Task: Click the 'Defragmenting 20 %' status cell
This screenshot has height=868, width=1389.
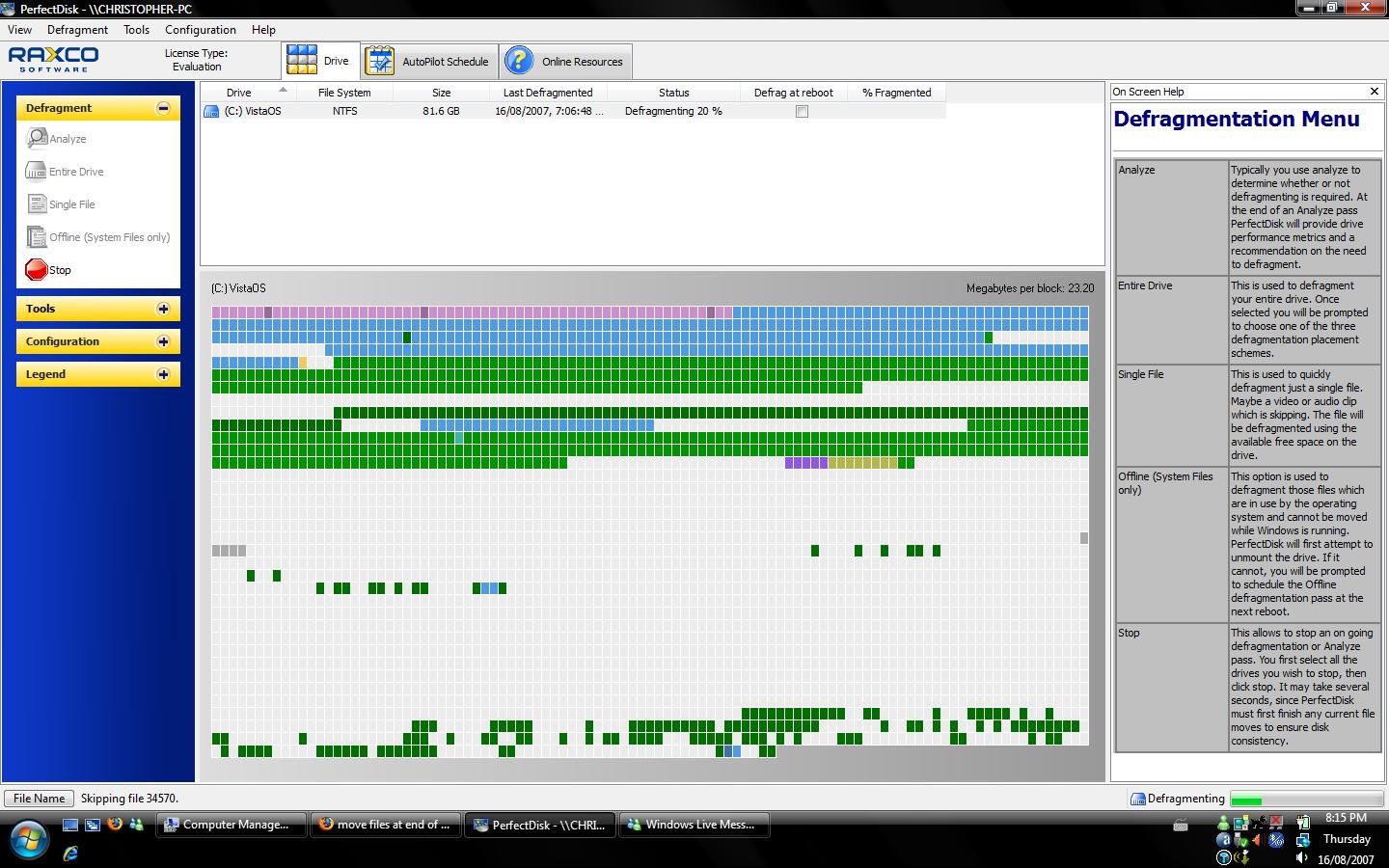Action: pyautogui.click(x=673, y=111)
